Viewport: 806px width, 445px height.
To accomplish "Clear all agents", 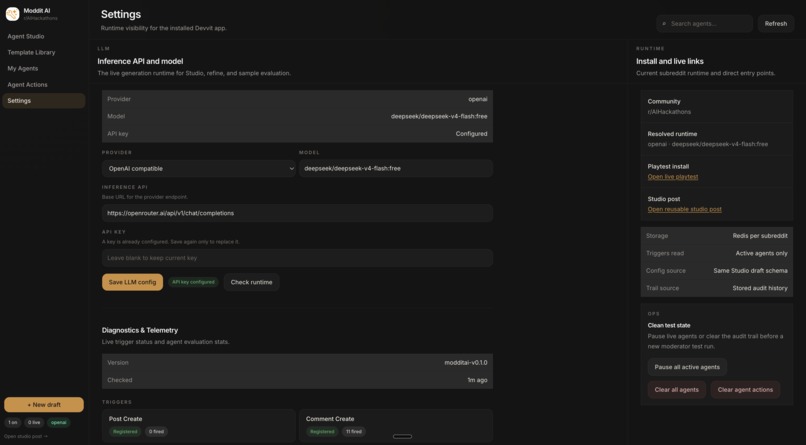I will click(676, 390).
